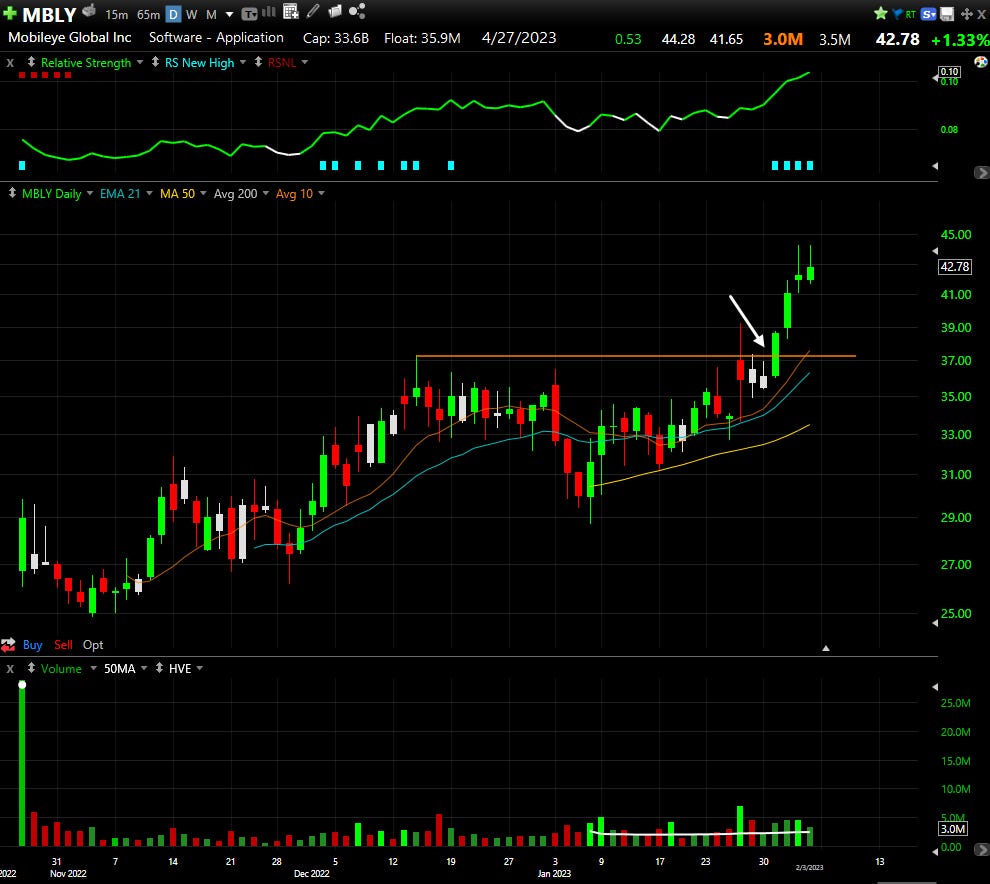Click the bar chart style icon

pyautogui.click(x=269, y=11)
